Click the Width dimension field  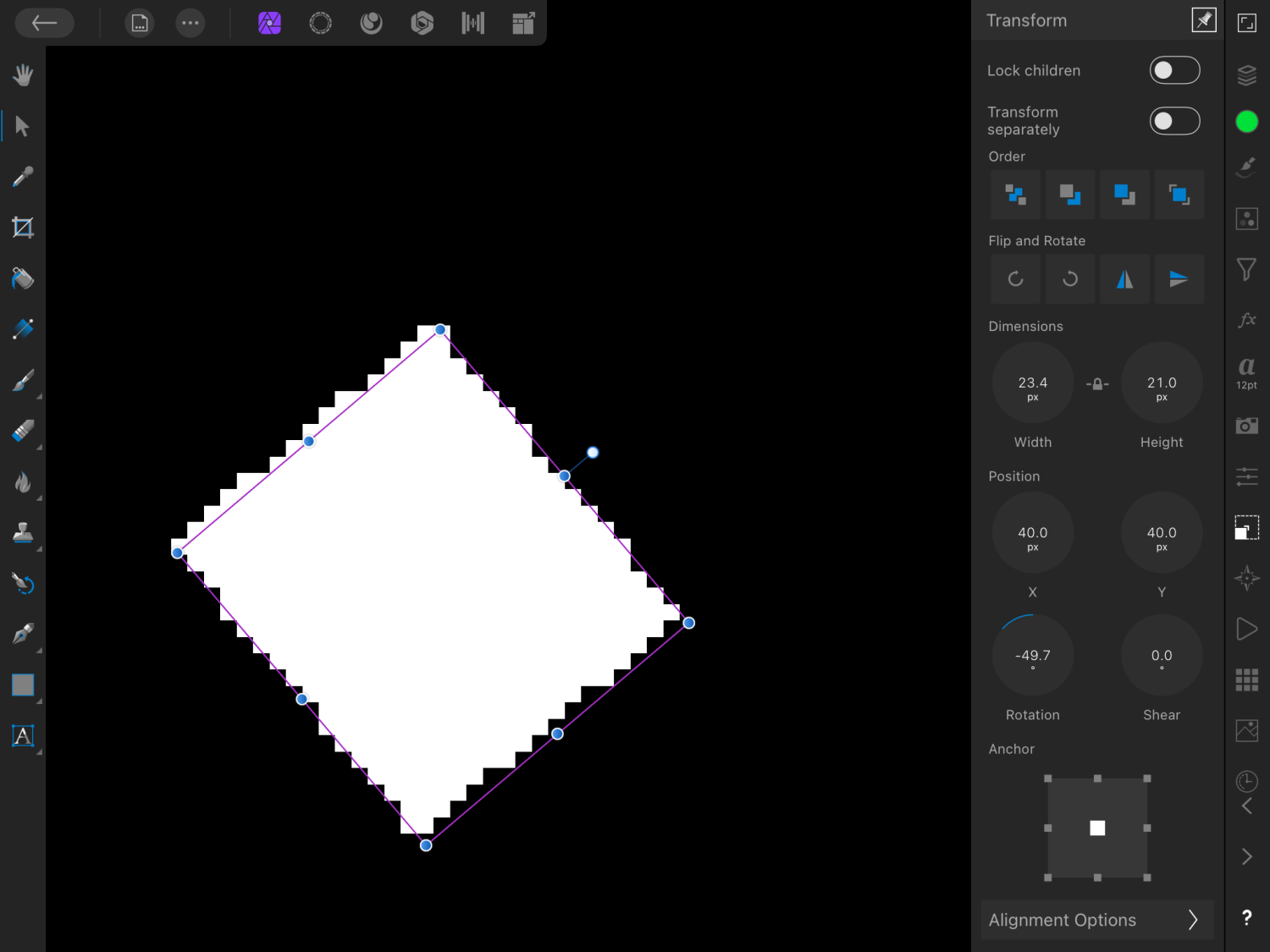[x=1032, y=383]
